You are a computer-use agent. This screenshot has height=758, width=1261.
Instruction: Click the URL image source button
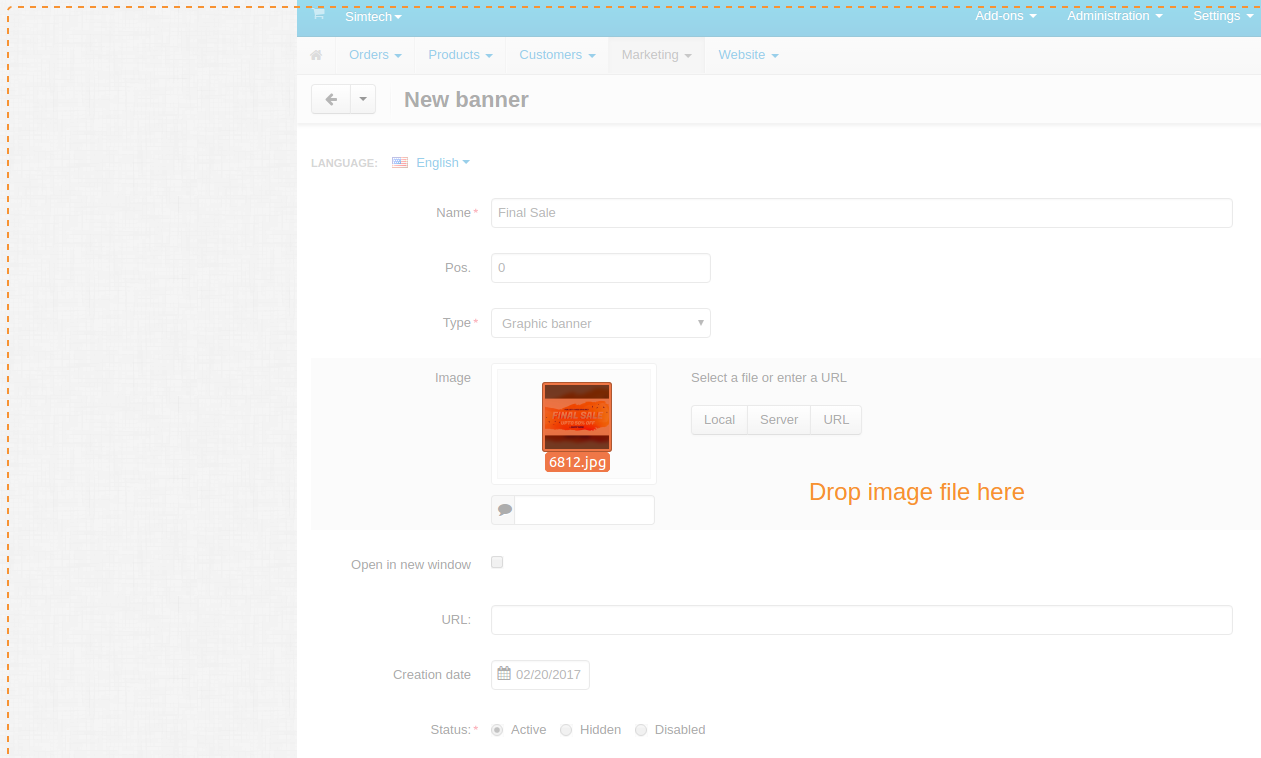pyautogui.click(x=836, y=420)
